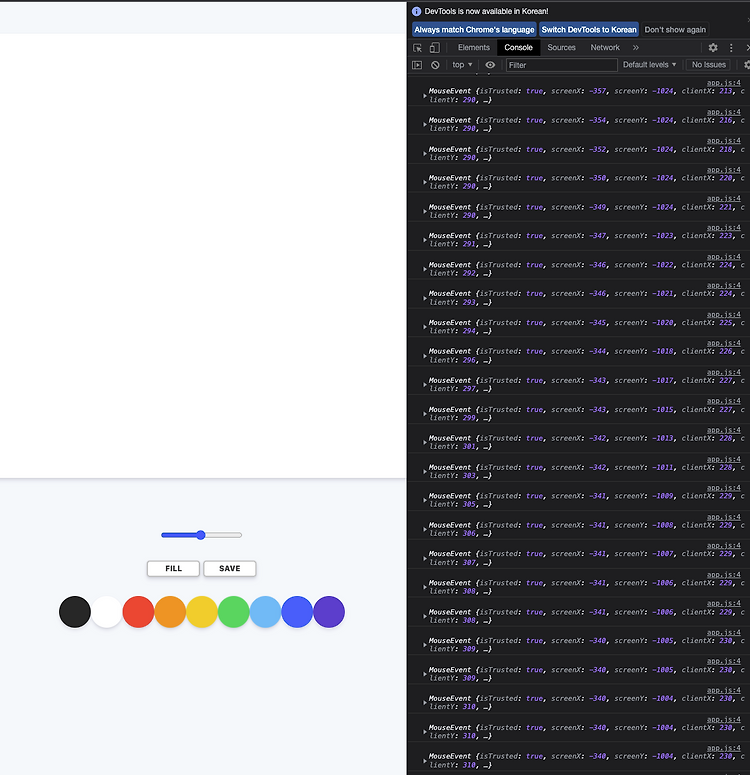This screenshot has height=775, width=750.
Task: Click Don't show again
Action: pos(675,30)
